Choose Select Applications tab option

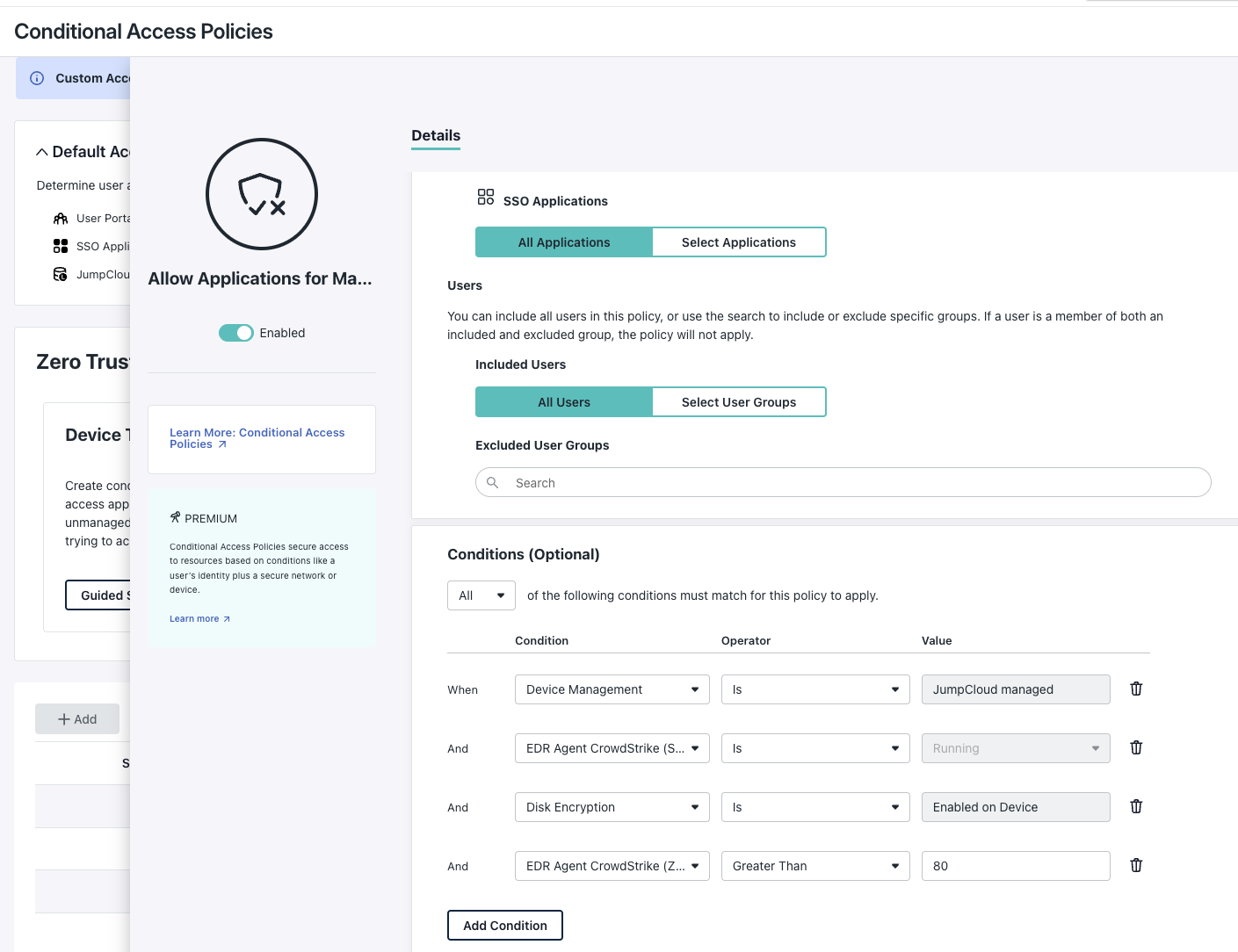[738, 242]
